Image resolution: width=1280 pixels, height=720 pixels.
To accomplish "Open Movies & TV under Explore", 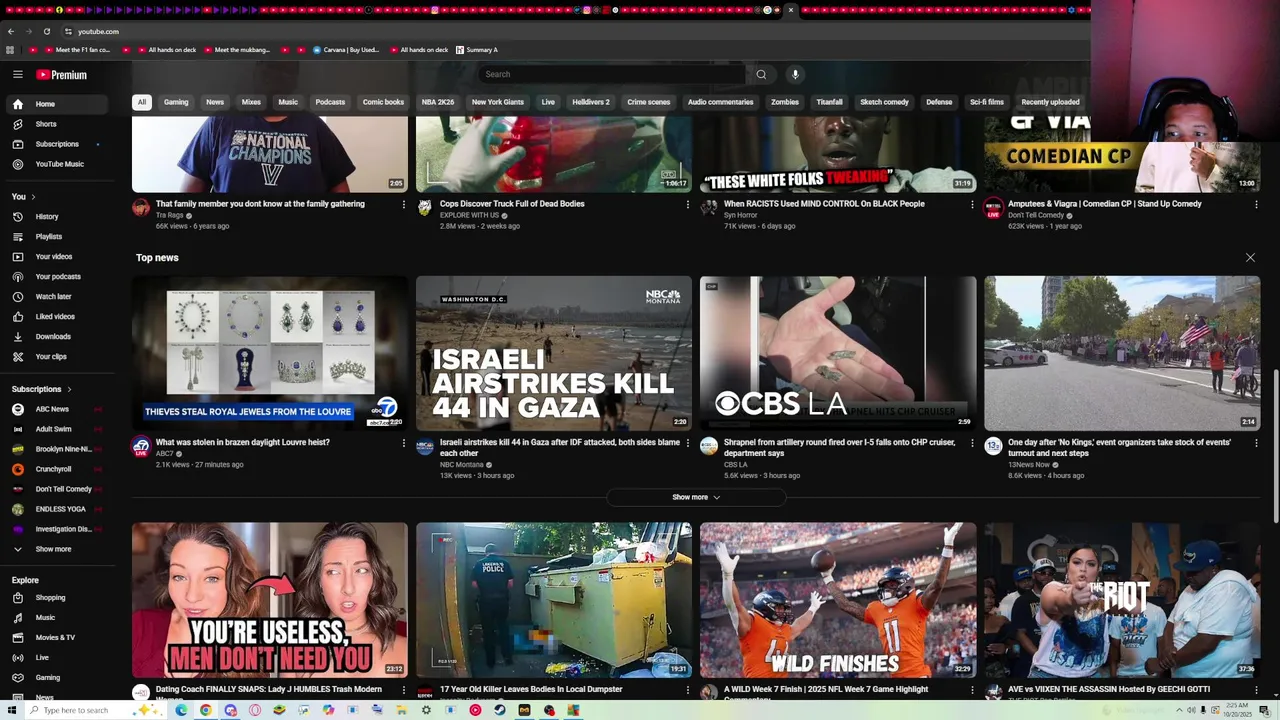I will click(55, 638).
